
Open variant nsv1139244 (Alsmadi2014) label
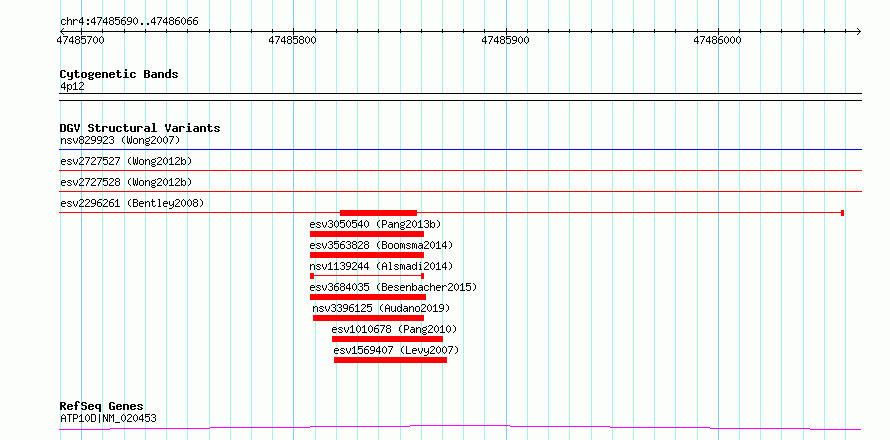tap(381, 266)
